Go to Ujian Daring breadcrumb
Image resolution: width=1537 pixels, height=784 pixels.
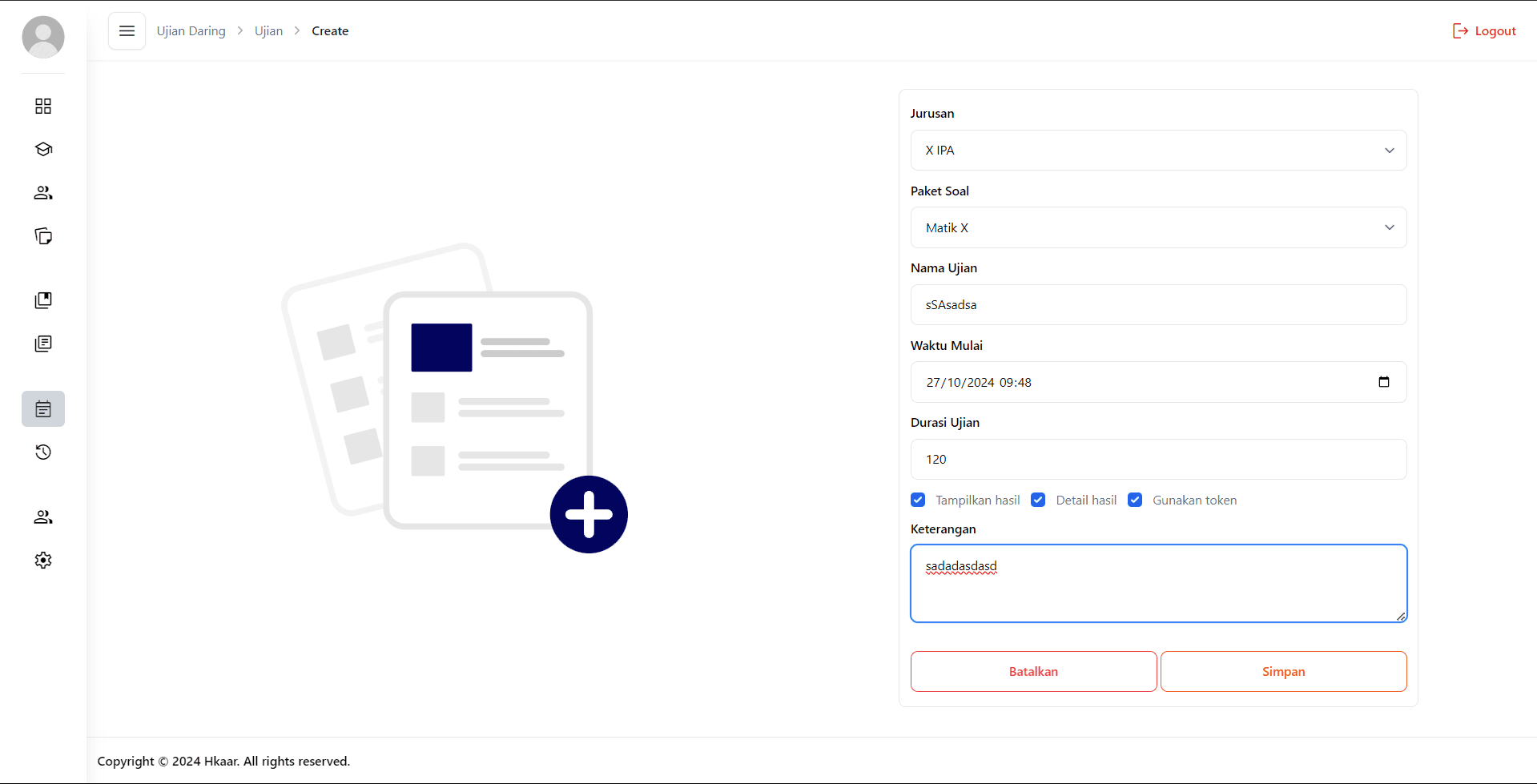[191, 31]
